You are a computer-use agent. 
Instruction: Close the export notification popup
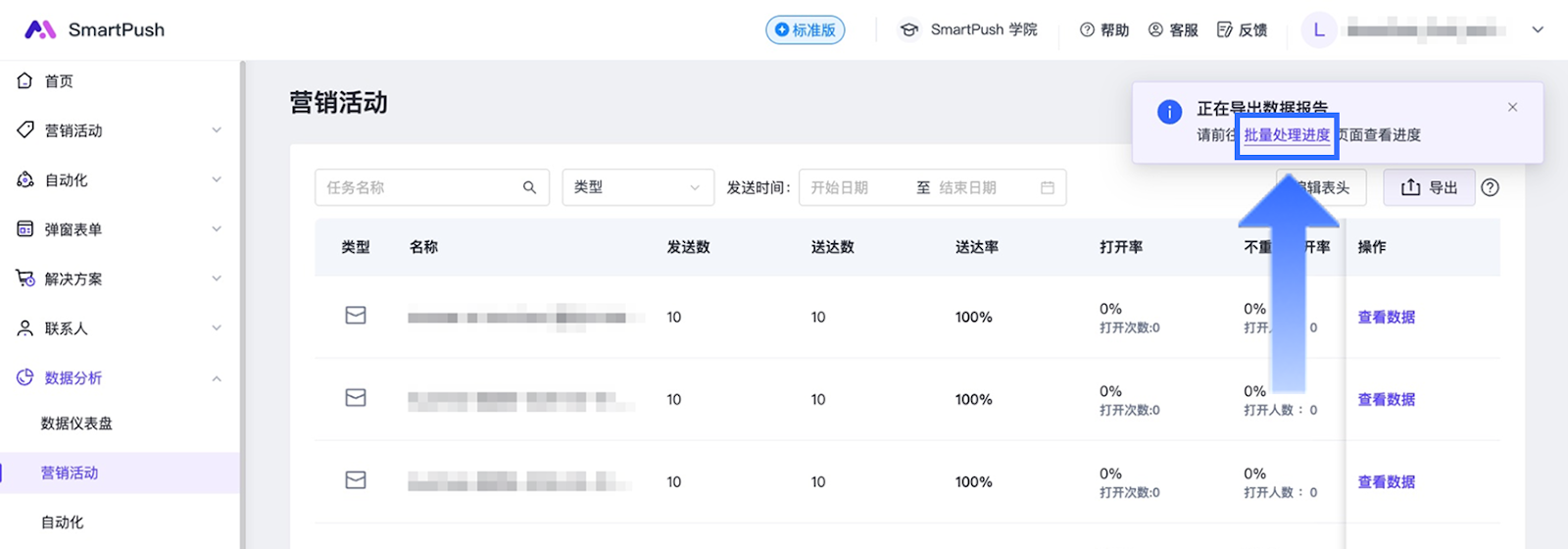[x=1512, y=107]
